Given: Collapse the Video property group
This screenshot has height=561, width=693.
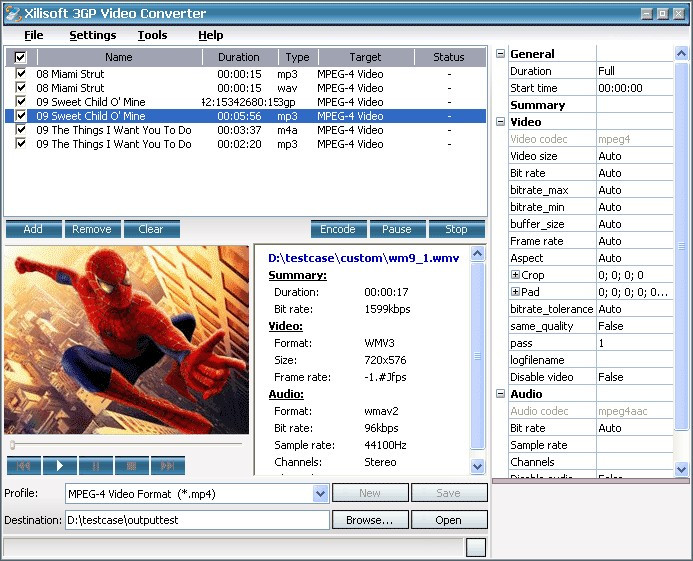Looking at the screenshot, I should coord(500,122).
